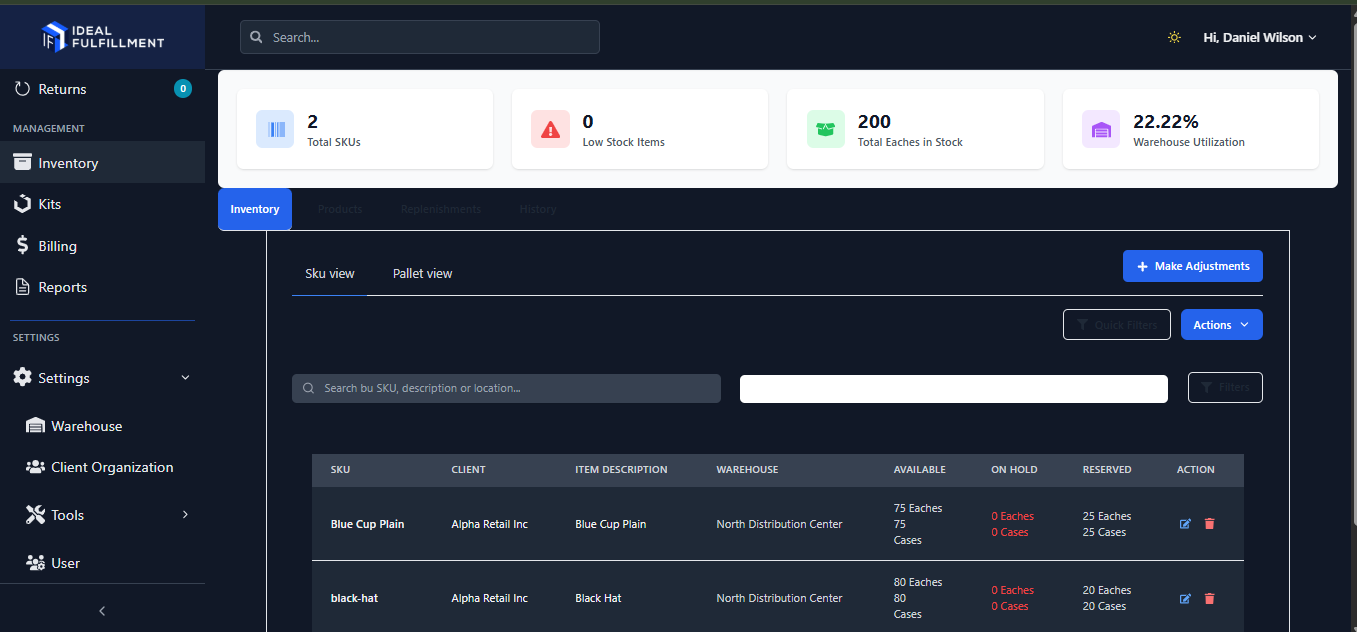Click the top search bar magnifier icon
The height and width of the screenshot is (632, 1357).
tap(257, 37)
